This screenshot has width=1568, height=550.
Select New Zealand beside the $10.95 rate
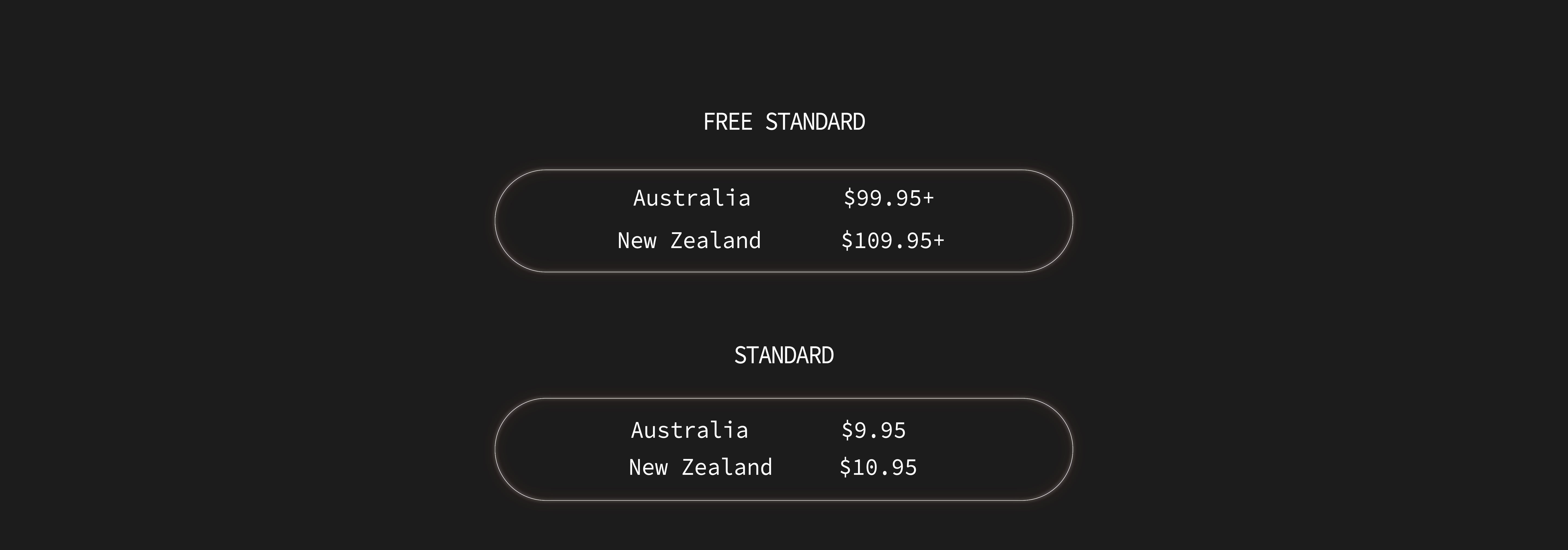(700, 468)
